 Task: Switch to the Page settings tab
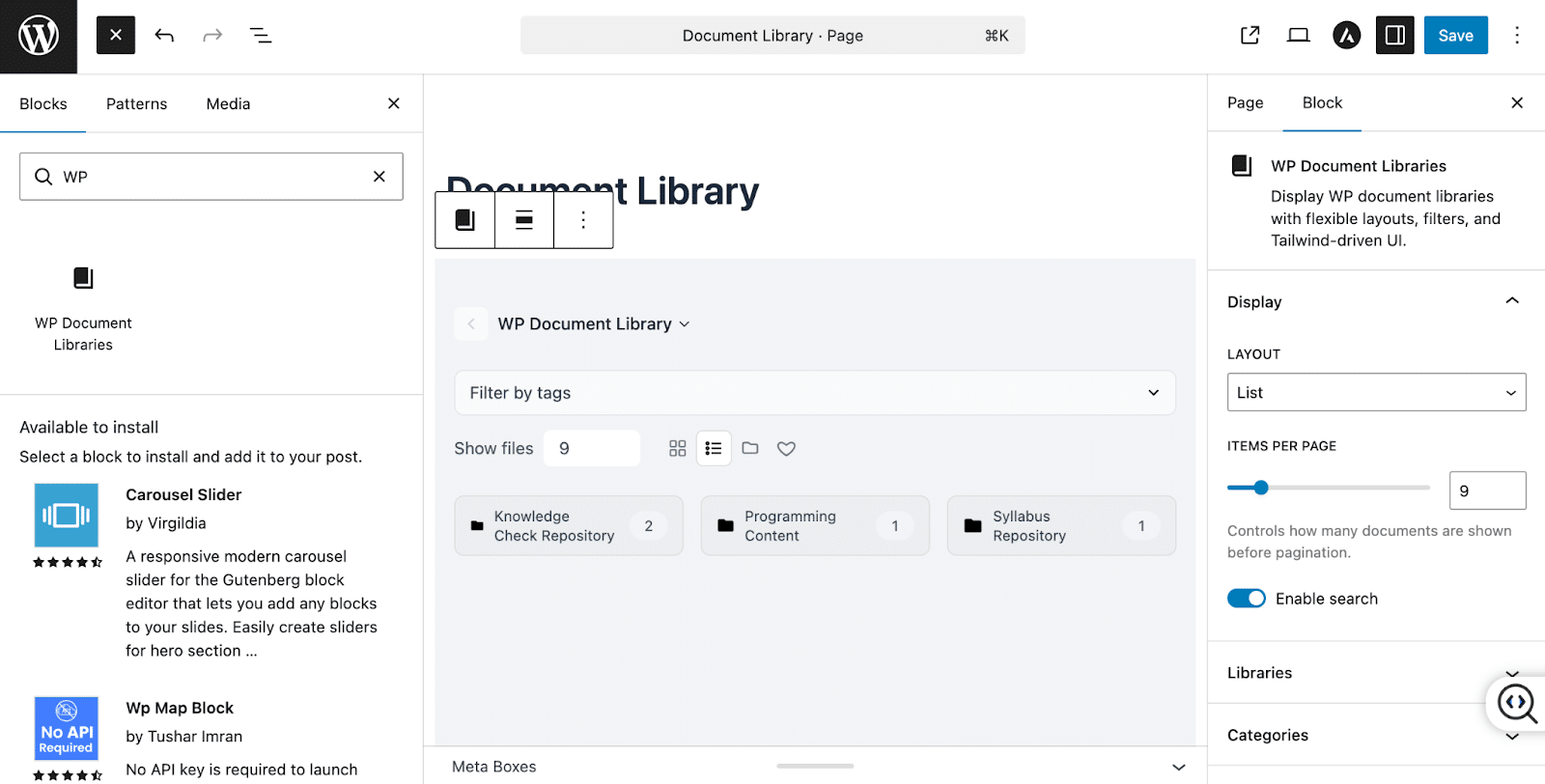point(1246,102)
